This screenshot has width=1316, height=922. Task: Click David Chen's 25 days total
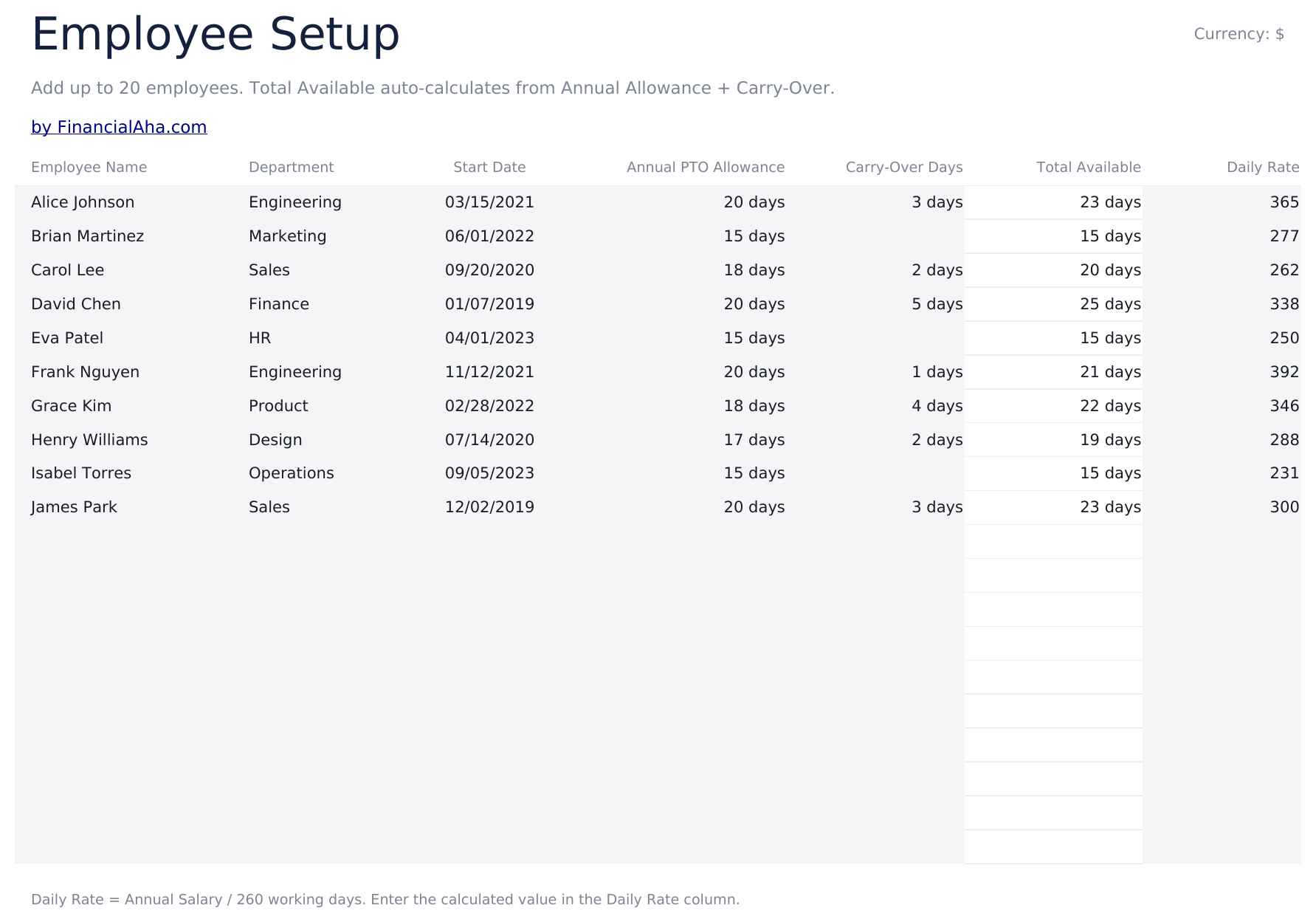[x=1110, y=304]
